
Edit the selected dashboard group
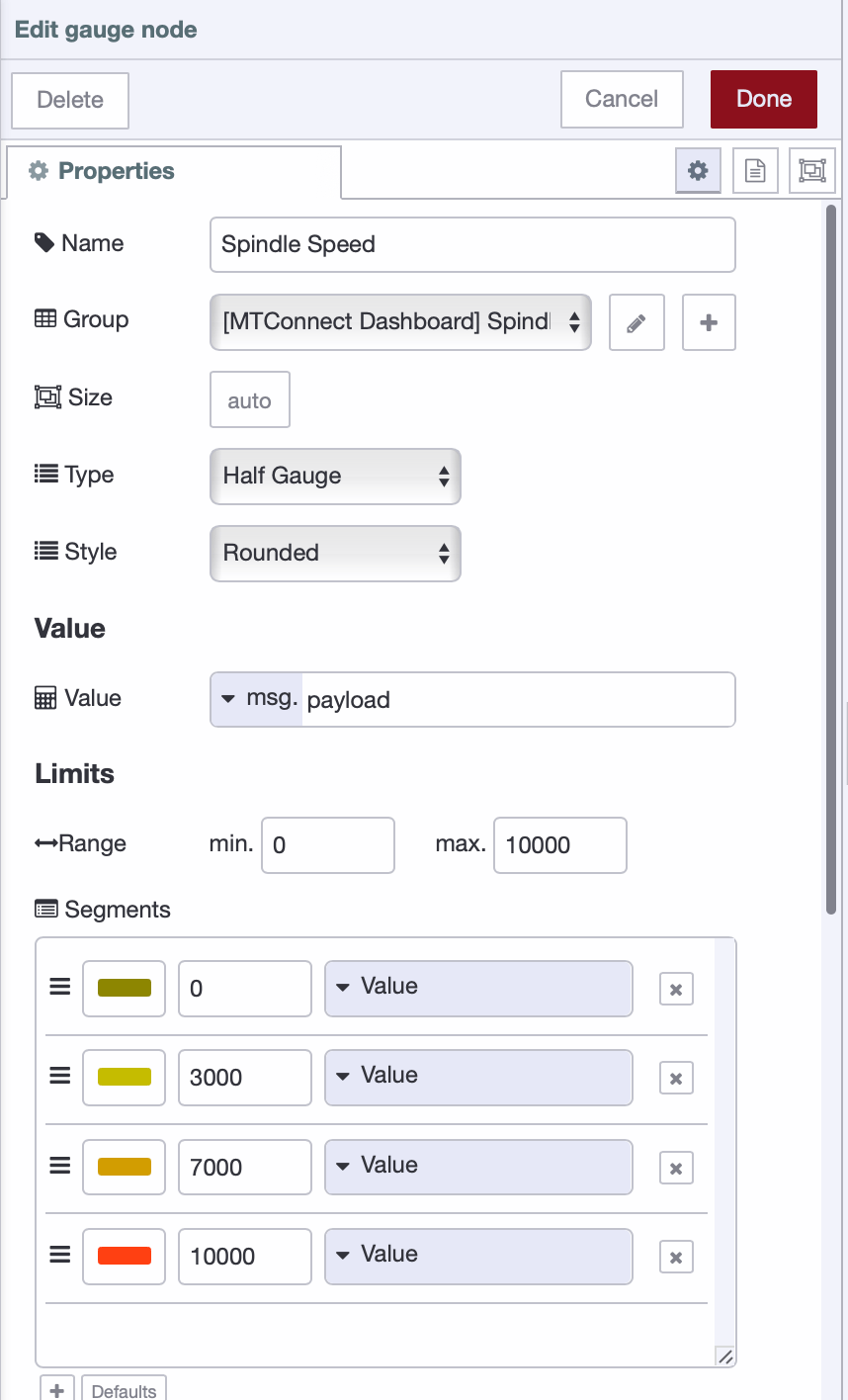click(x=636, y=322)
